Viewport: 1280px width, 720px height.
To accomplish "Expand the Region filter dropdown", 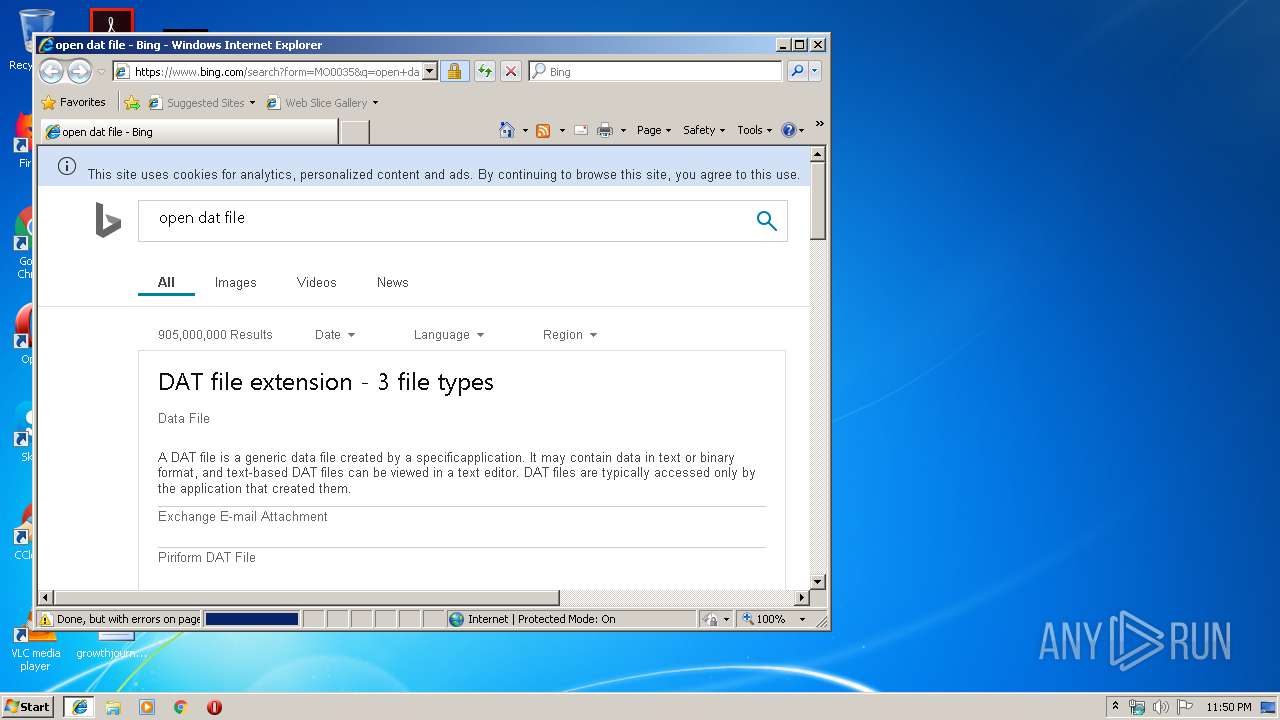I will (570, 335).
